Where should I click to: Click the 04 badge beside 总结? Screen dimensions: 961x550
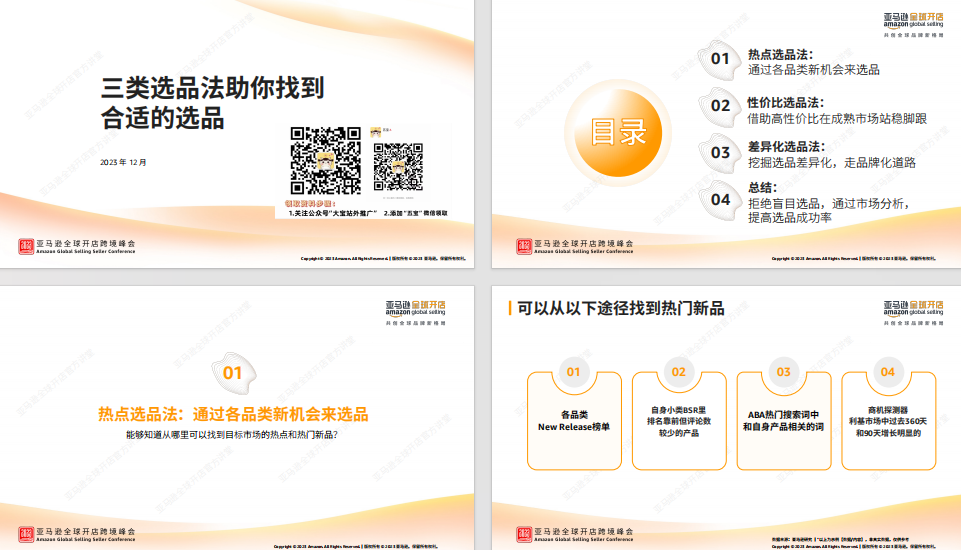point(720,200)
